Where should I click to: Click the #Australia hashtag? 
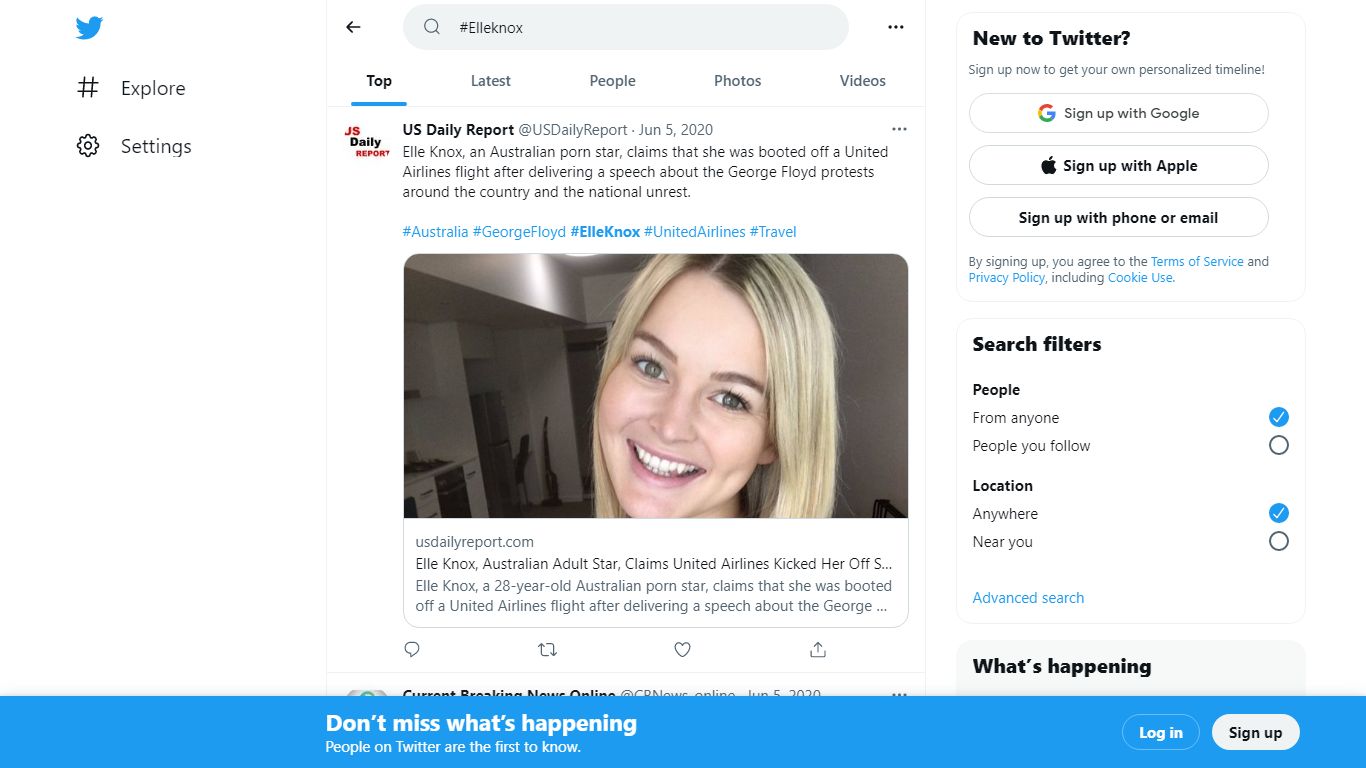coord(435,231)
